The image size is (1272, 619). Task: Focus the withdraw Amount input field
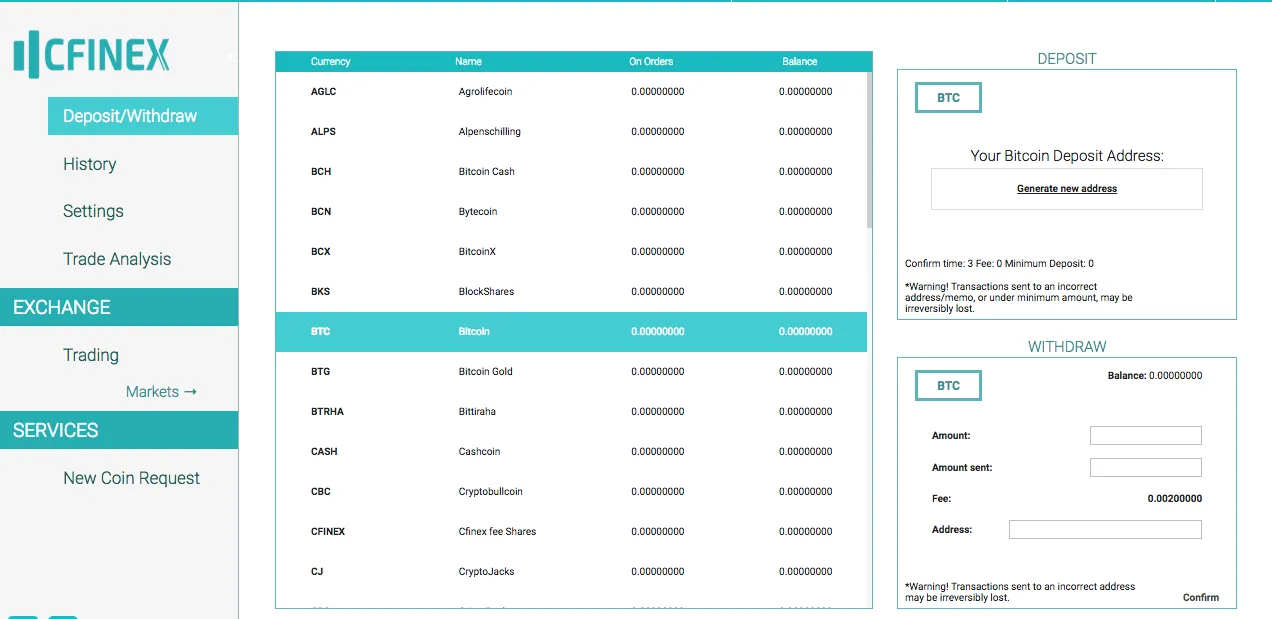1146,436
